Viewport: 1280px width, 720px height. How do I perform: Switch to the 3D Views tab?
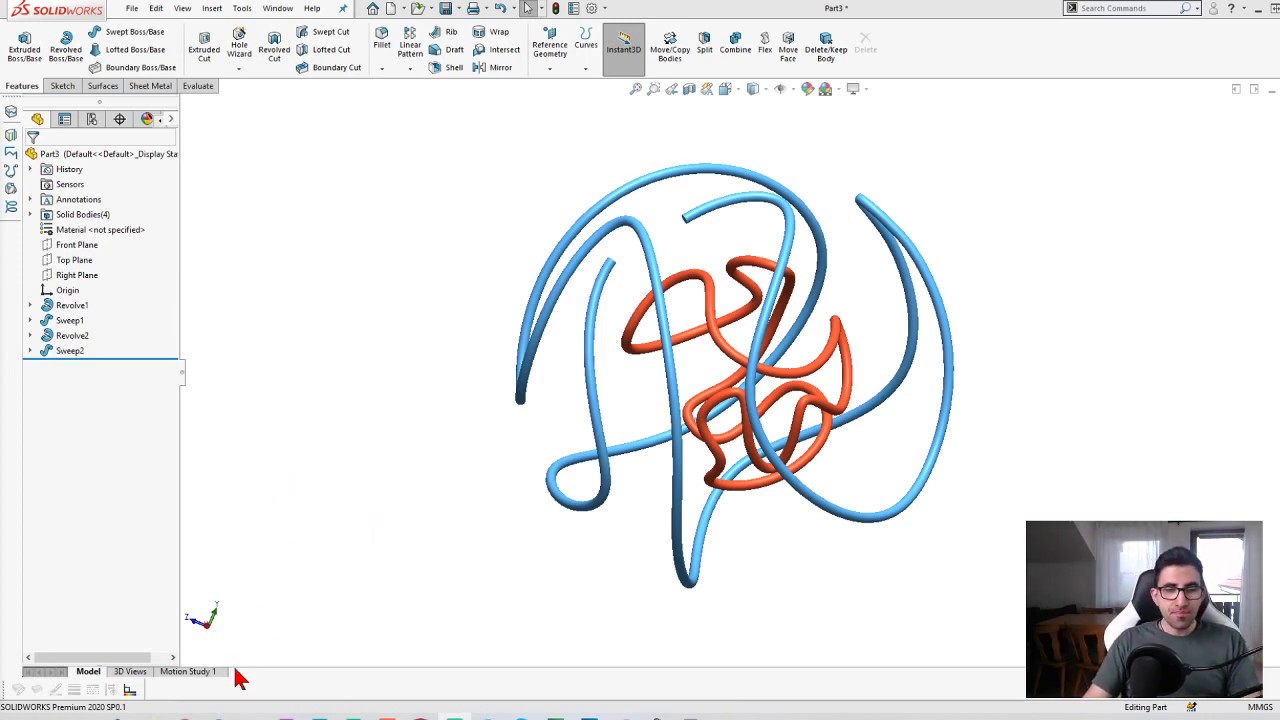tap(130, 672)
